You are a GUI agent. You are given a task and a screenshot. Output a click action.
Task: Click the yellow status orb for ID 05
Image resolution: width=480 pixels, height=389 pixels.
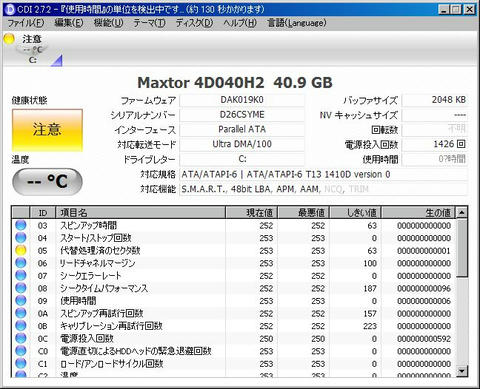coord(21,250)
